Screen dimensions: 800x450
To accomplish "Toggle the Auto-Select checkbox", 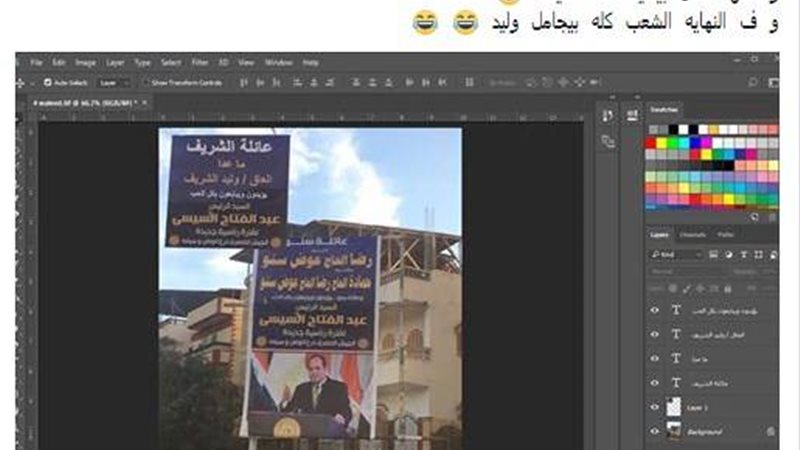I will click(48, 82).
